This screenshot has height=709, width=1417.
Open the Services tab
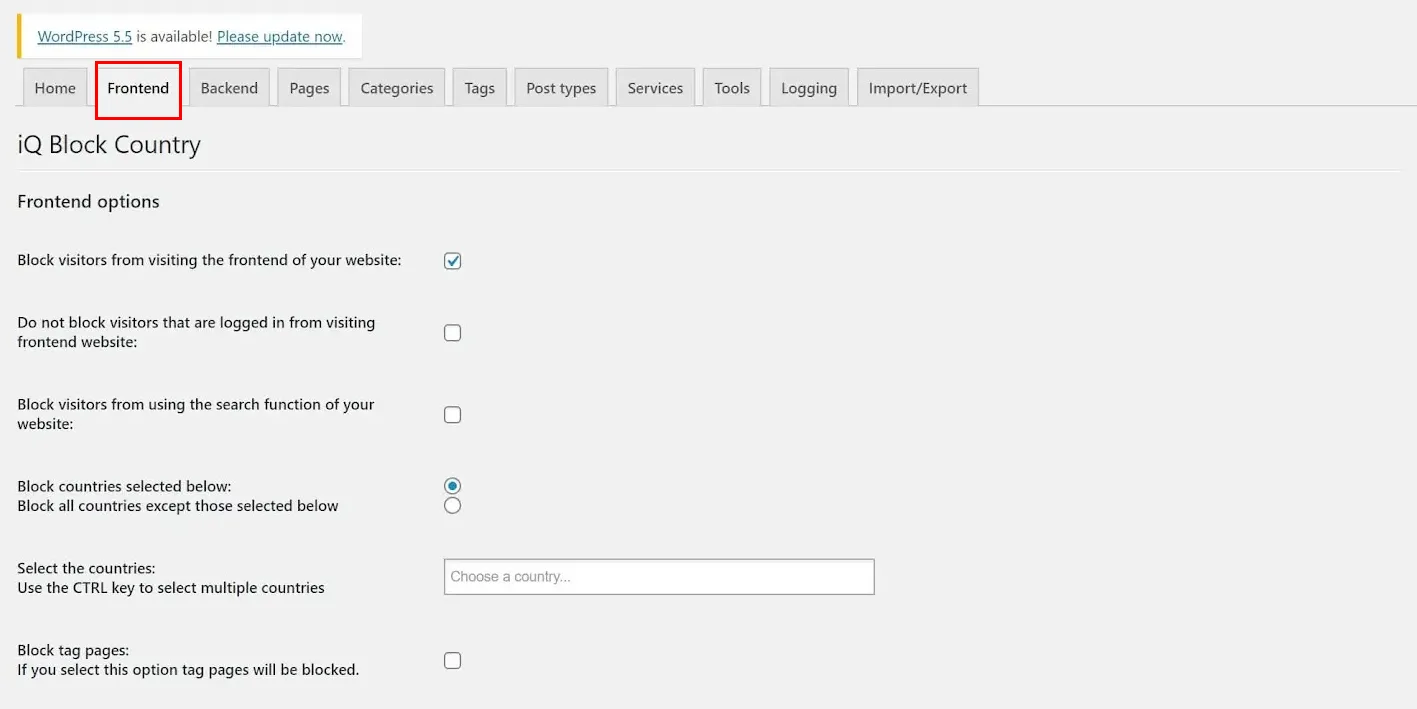click(655, 87)
